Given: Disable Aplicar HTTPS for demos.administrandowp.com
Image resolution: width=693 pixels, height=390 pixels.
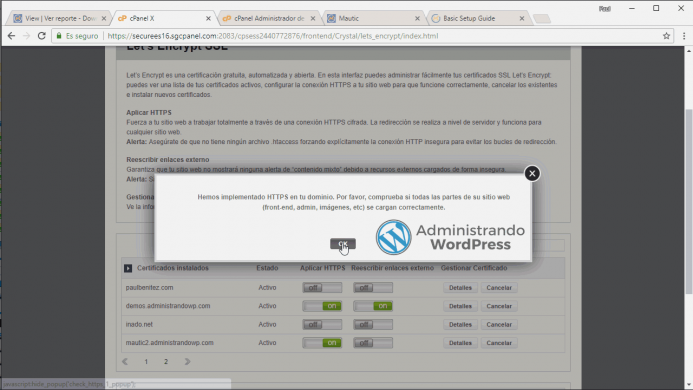Looking at the screenshot, I should [x=322, y=306].
